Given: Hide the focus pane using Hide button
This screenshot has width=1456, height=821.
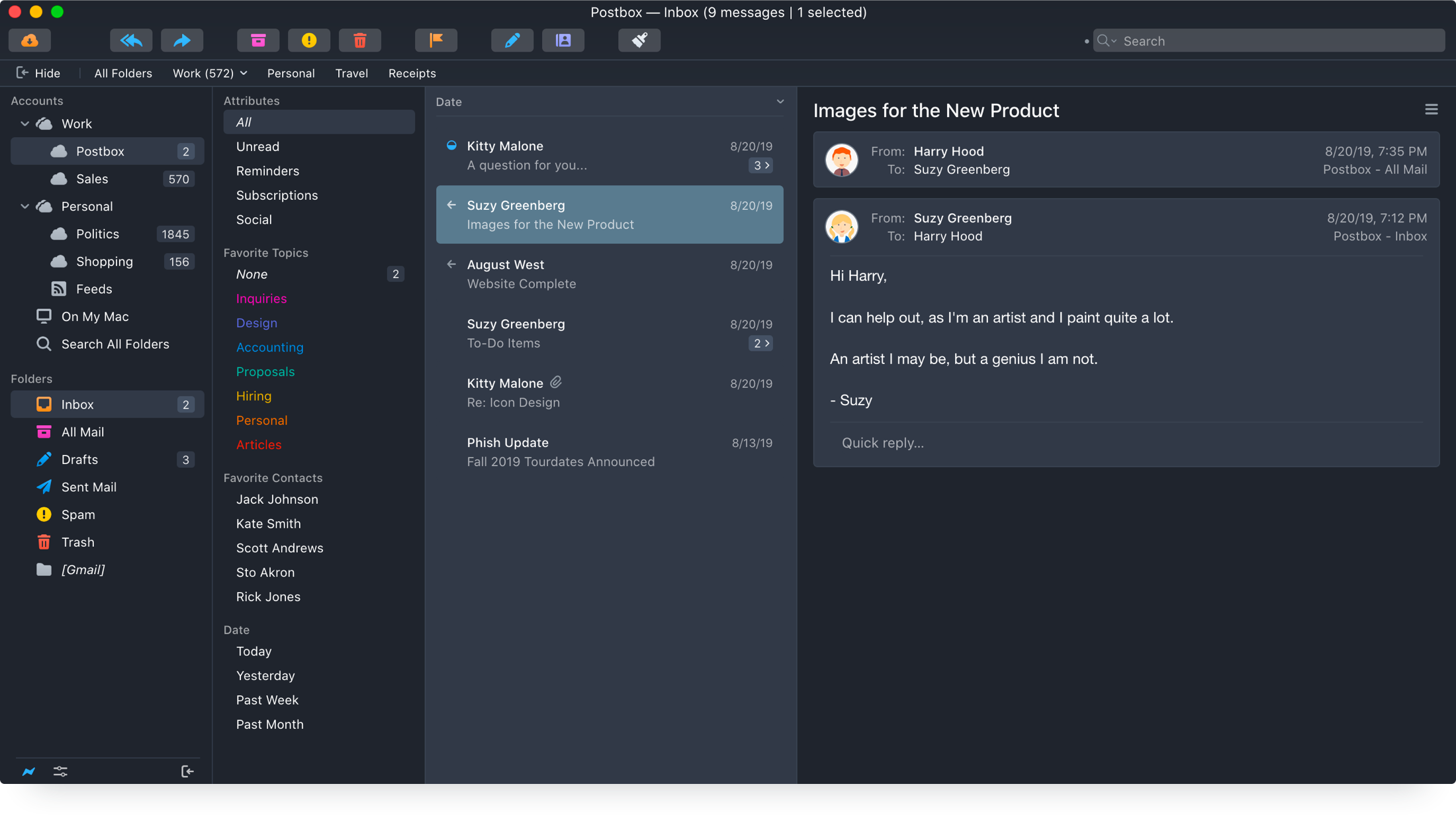Looking at the screenshot, I should click(x=38, y=73).
